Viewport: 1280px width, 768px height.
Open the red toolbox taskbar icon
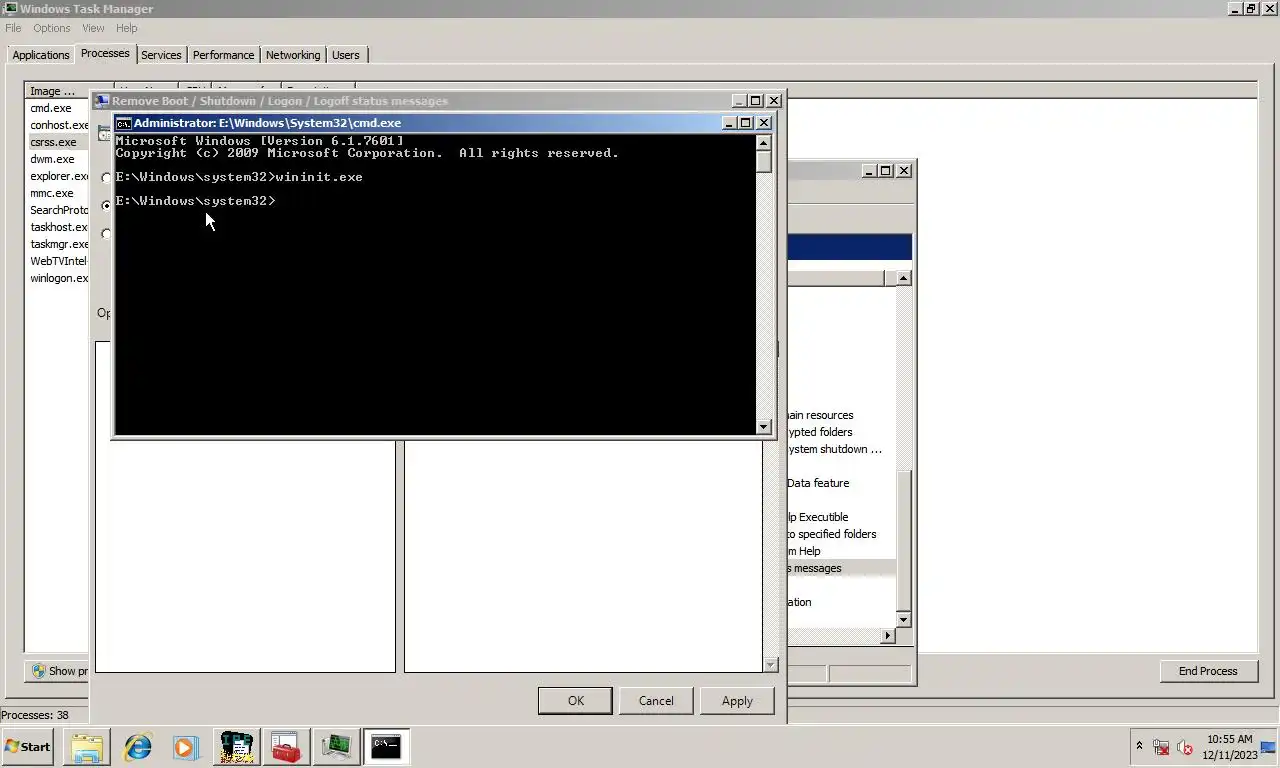286,746
